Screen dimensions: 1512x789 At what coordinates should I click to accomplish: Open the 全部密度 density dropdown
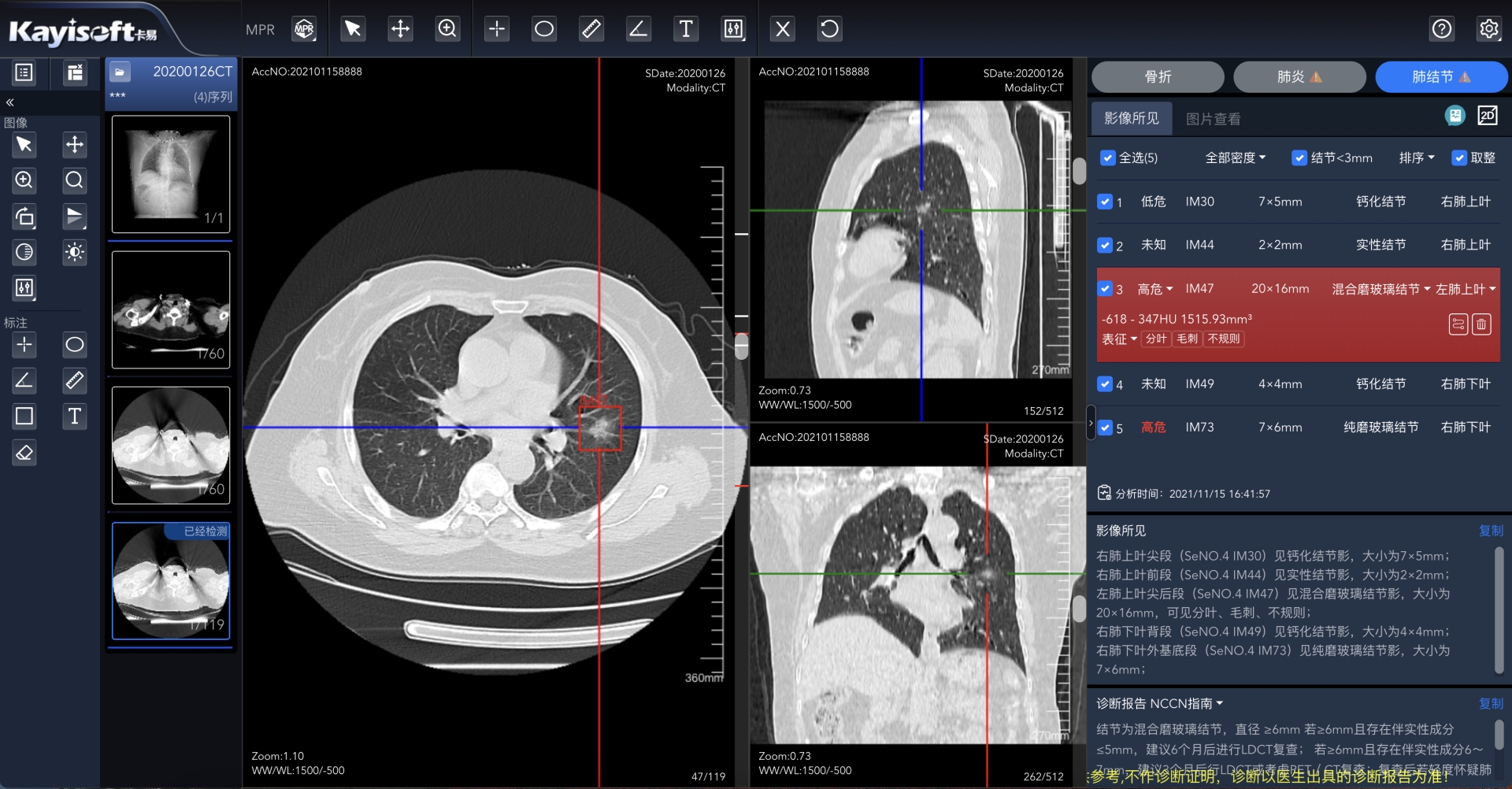pos(1235,157)
